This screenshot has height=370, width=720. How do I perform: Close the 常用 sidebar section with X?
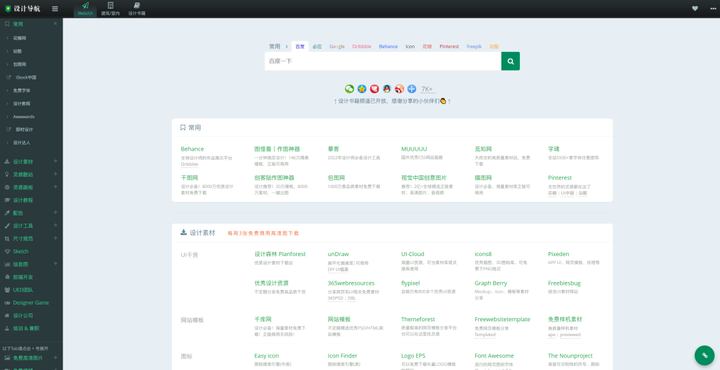pyautogui.click(x=56, y=23)
